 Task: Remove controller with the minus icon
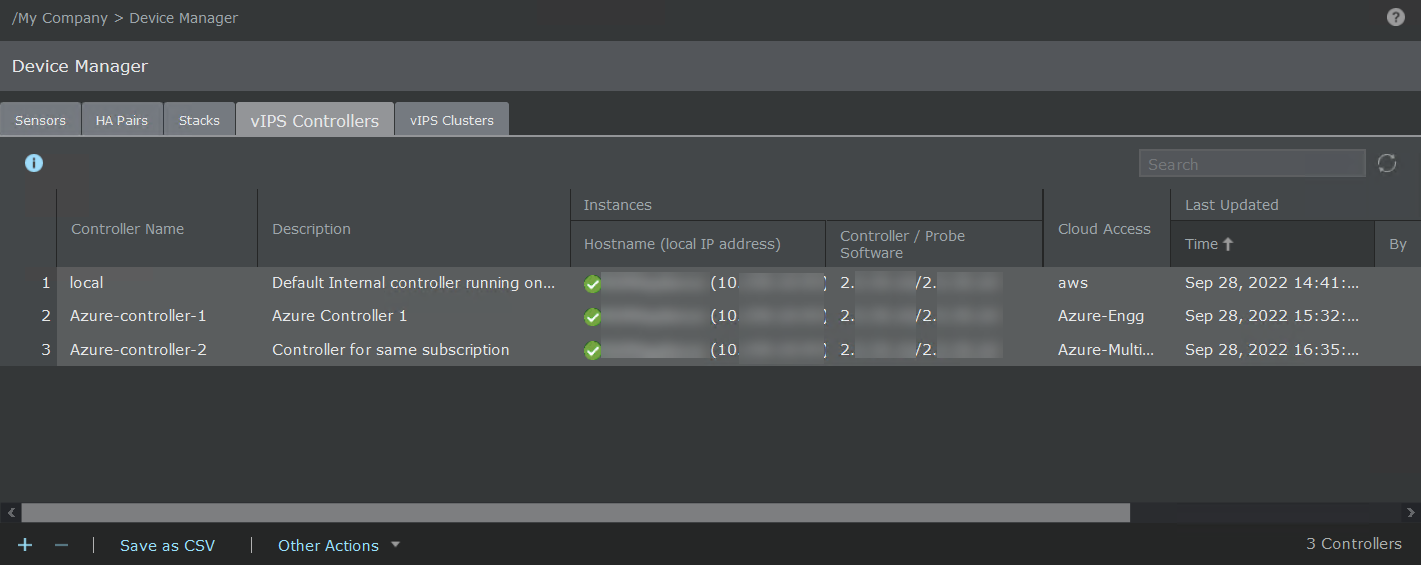pyautogui.click(x=61, y=545)
